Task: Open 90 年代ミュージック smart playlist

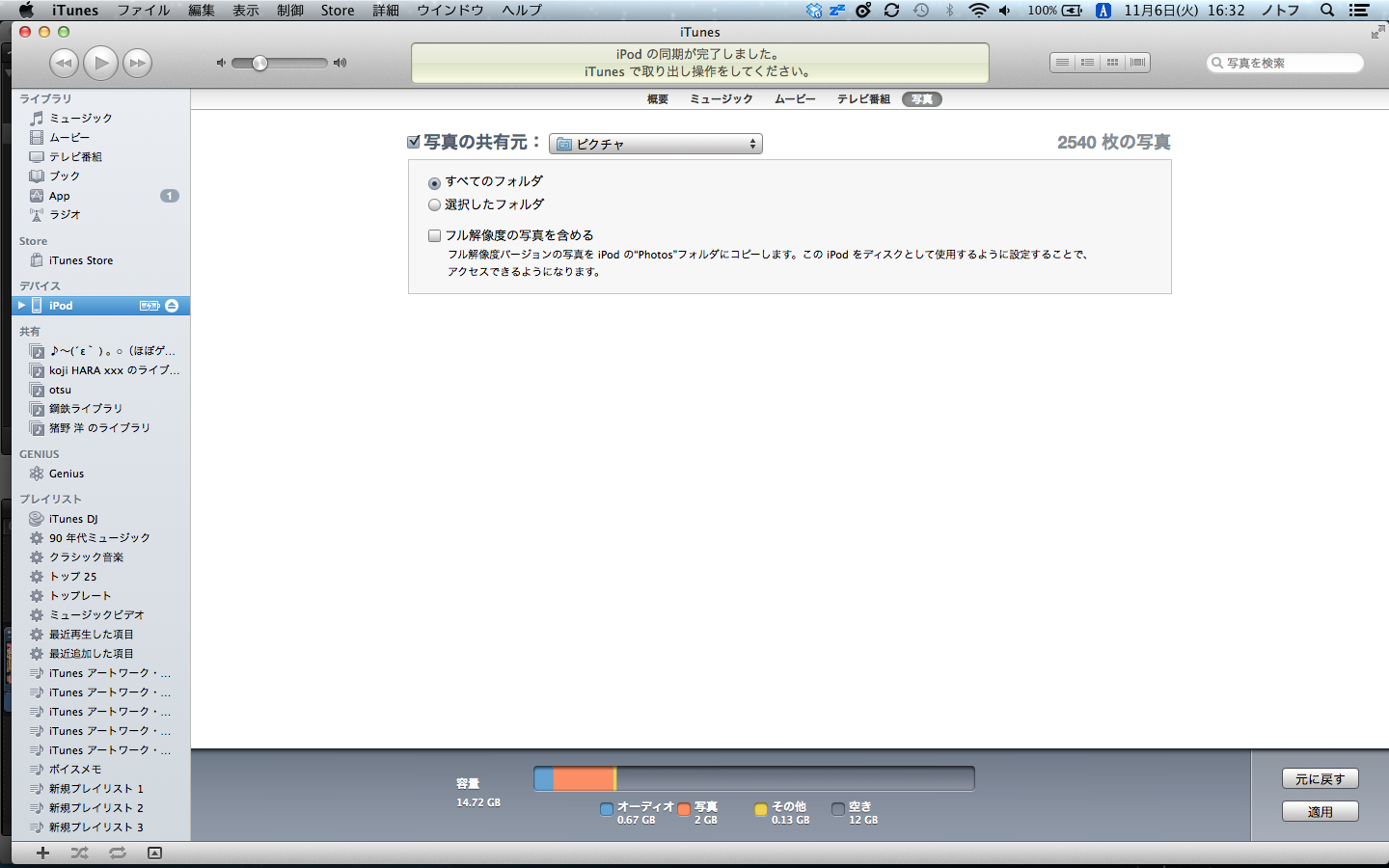Action: click(101, 538)
